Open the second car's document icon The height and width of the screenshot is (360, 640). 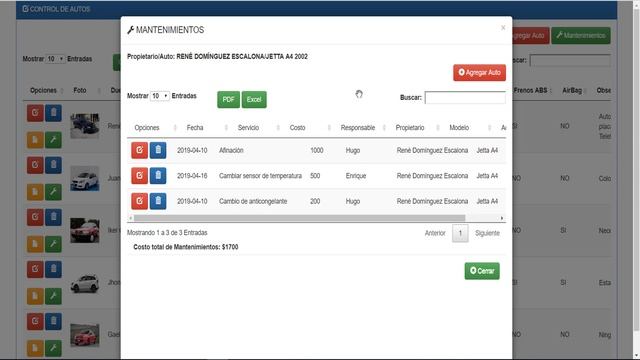coord(35,192)
